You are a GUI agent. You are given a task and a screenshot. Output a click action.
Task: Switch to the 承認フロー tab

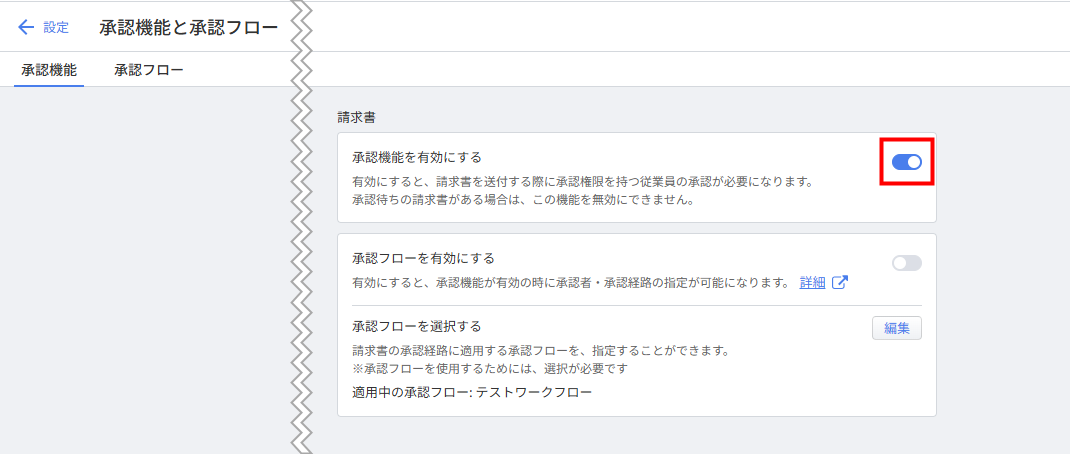pyautogui.click(x=148, y=70)
